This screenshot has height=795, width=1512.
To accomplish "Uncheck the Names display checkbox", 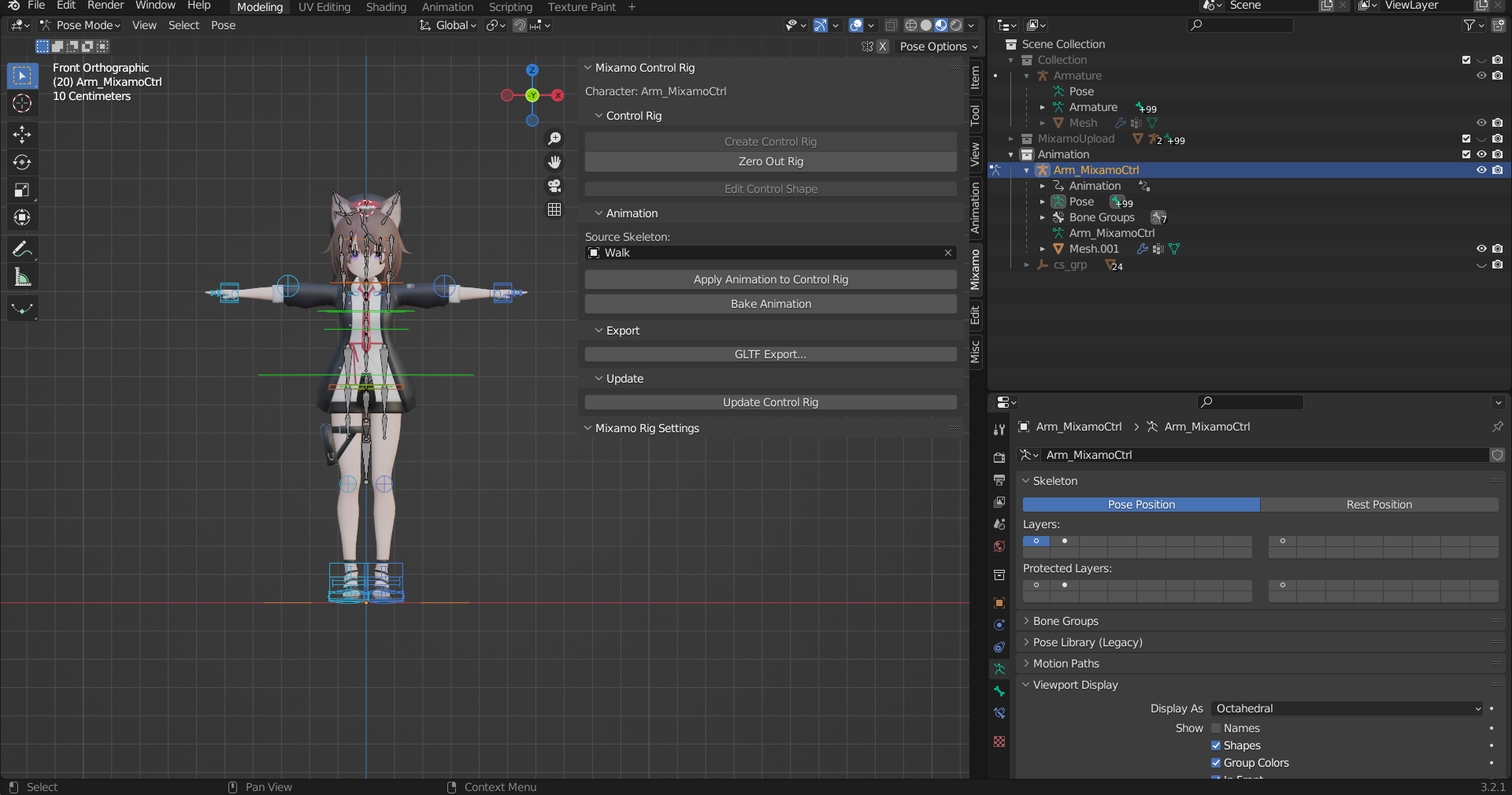I will (1215, 728).
